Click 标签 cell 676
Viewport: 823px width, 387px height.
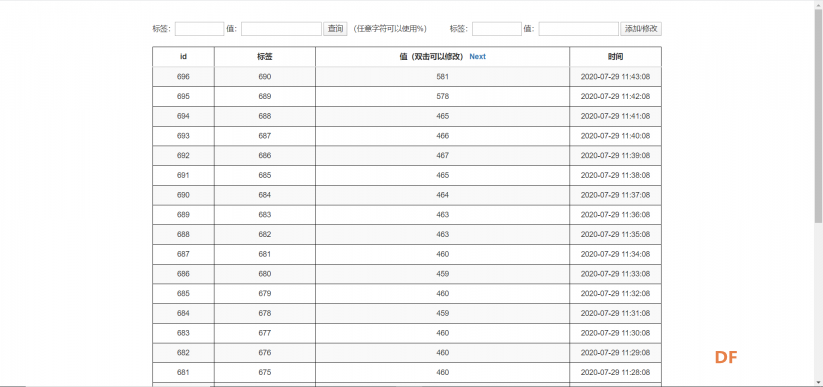tap(265, 352)
